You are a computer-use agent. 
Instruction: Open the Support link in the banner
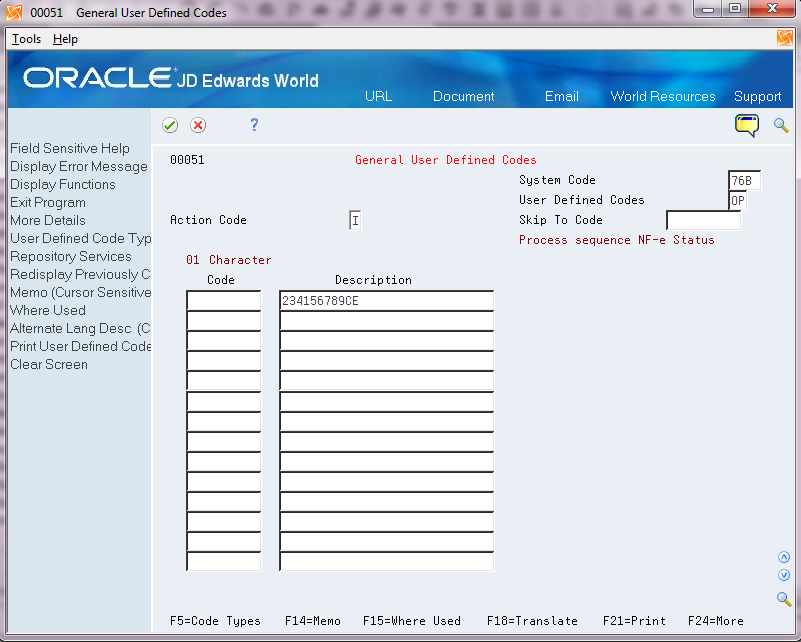pyautogui.click(x=758, y=97)
